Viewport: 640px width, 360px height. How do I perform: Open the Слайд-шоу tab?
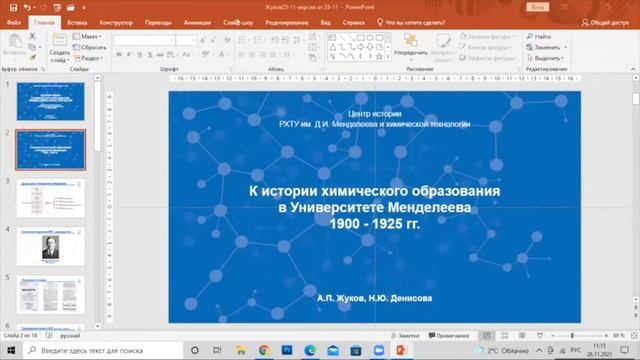[238, 22]
